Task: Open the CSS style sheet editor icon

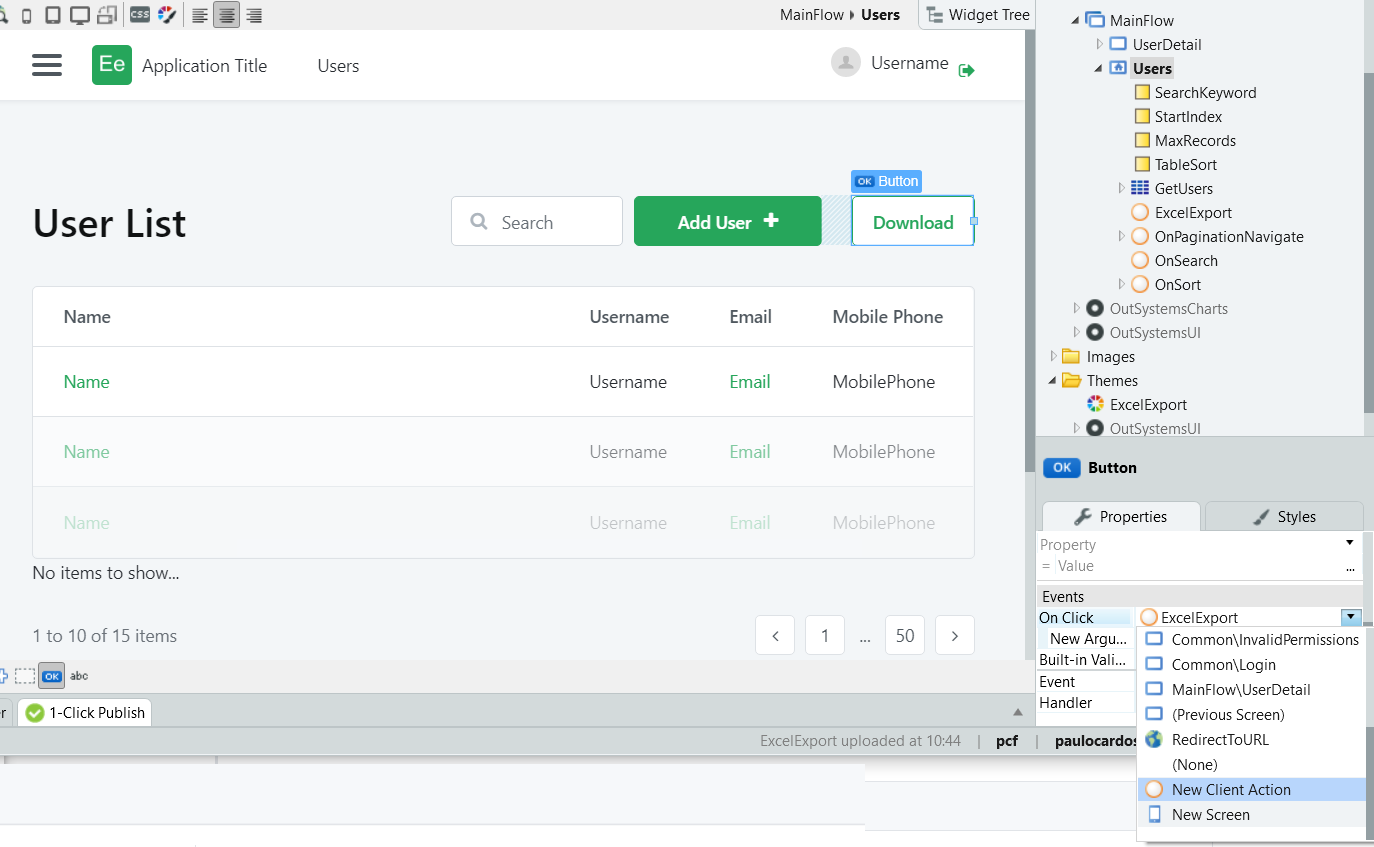Action: pyautogui.click(x=140, y=15)
